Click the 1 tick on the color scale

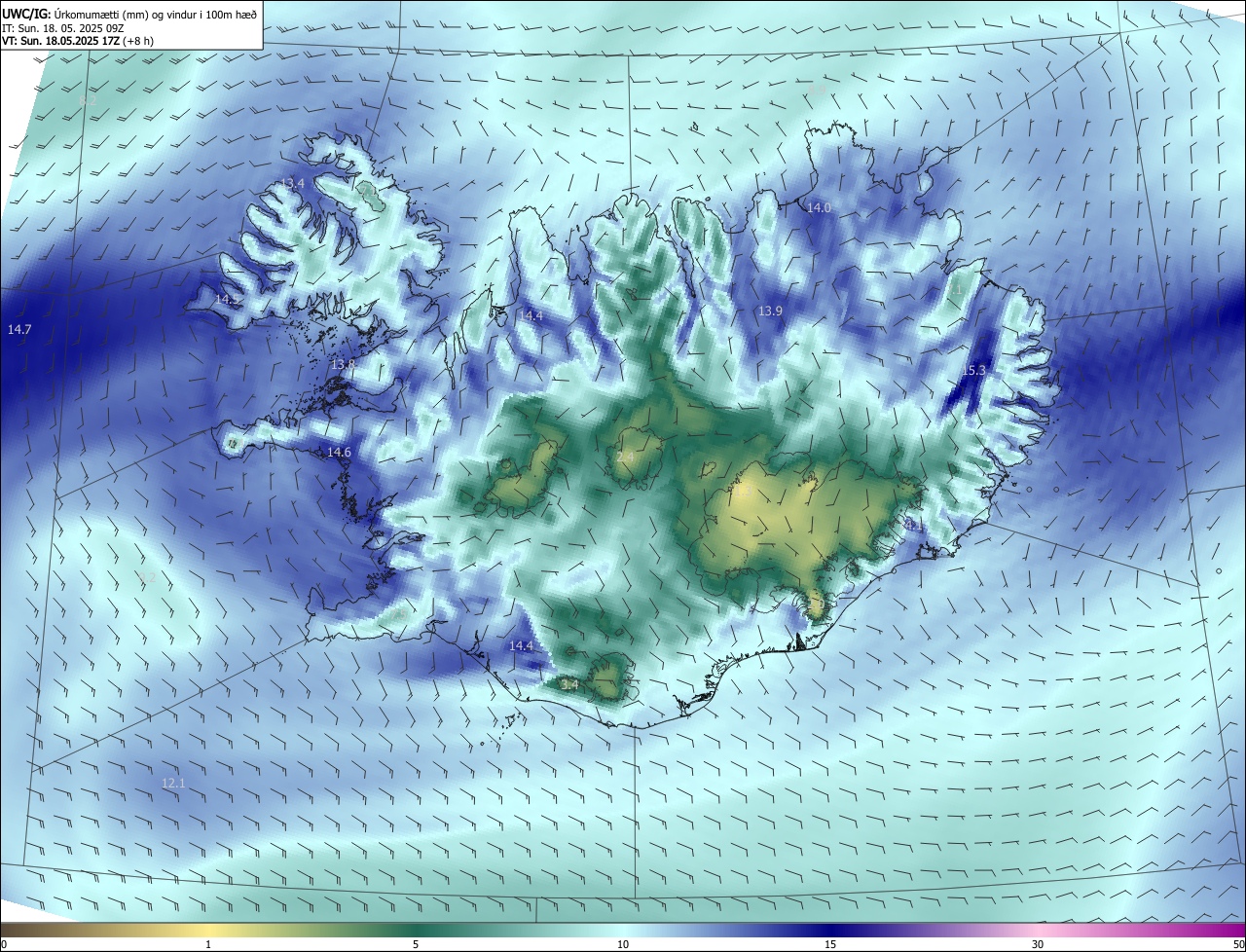[x=208, y=944]
